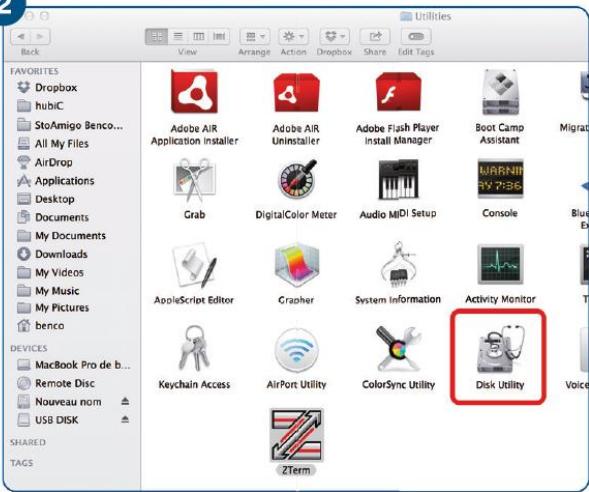This screenshot has width=589, height=492.
Task: Eject the USB DISK device
Action: [125, 419]
